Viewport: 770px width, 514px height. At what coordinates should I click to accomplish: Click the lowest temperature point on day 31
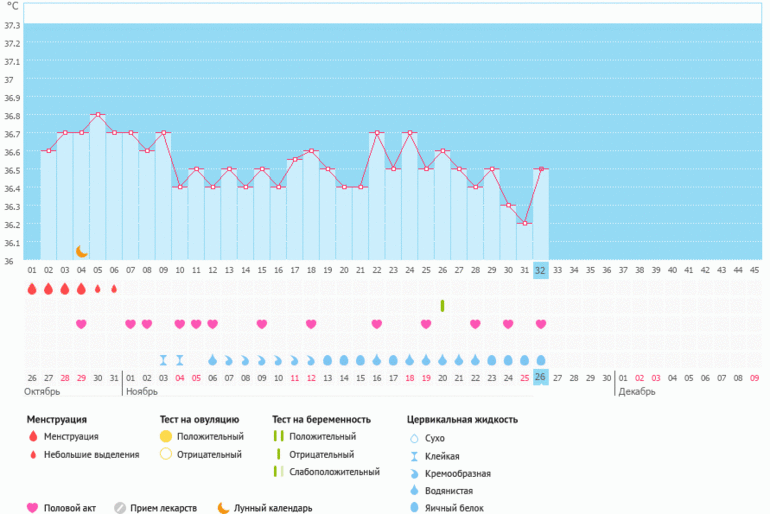click(525, 223)
